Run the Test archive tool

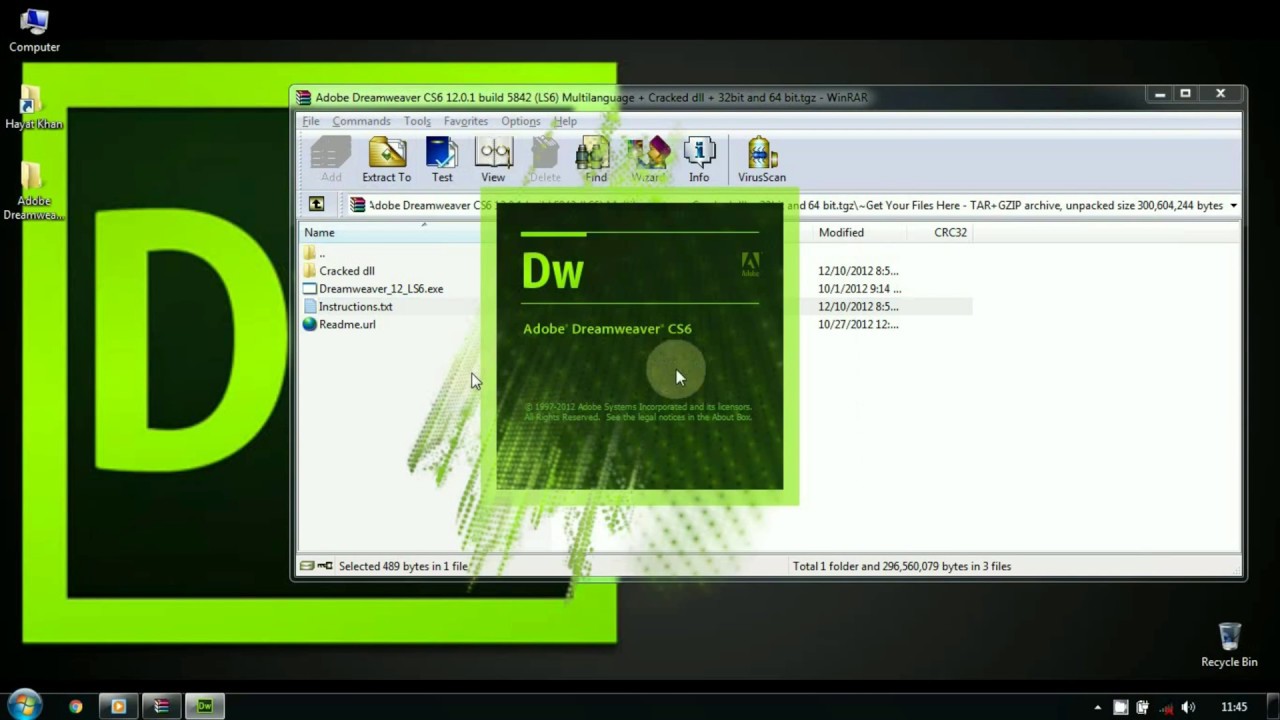[x=442, y=159]
